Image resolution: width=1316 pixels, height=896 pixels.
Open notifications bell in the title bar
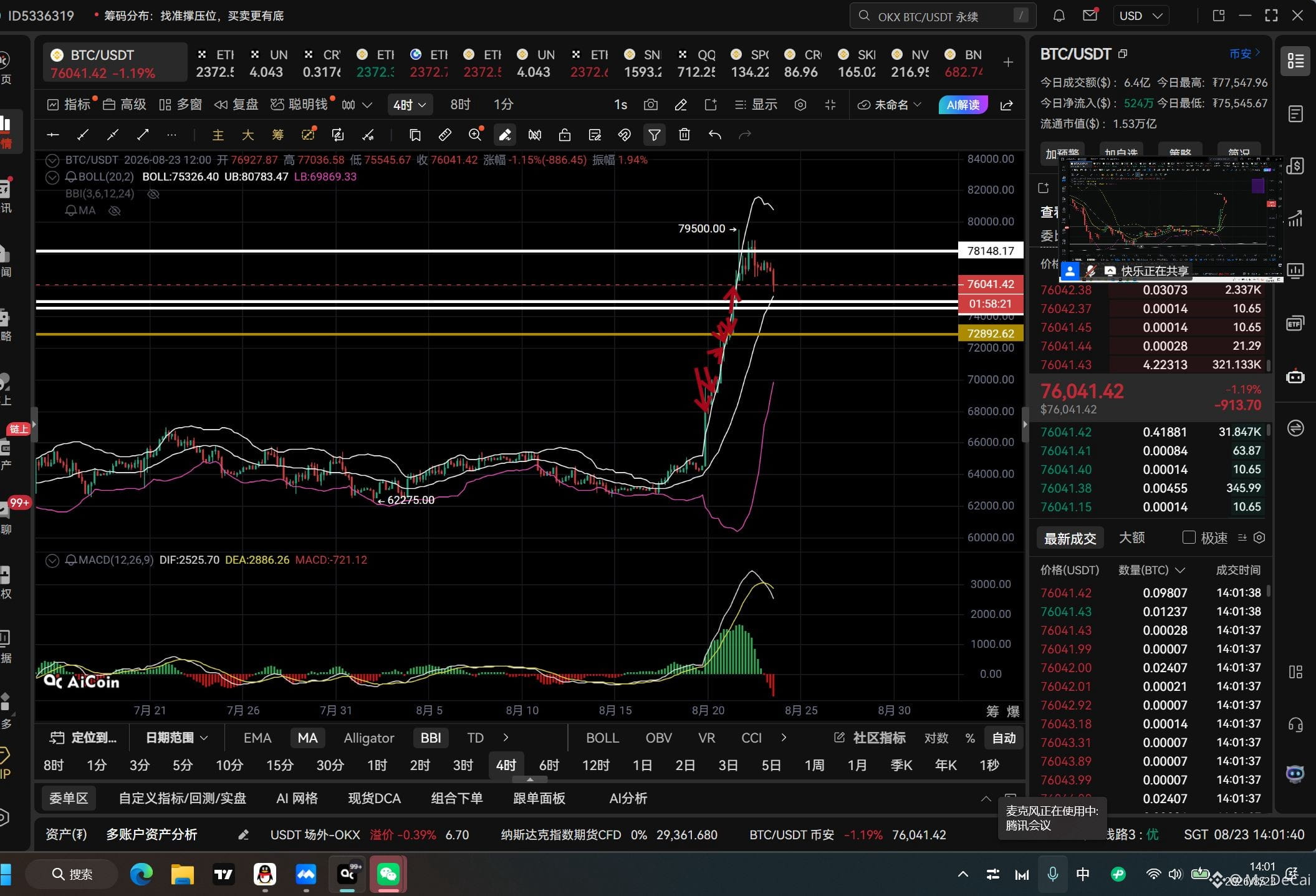1059,16
